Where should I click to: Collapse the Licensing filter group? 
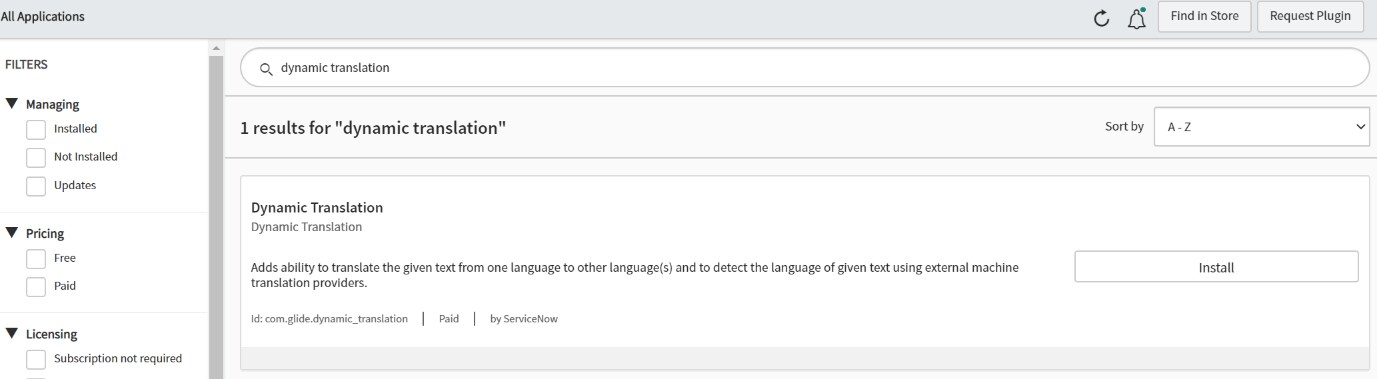click(x=12, y=334)
